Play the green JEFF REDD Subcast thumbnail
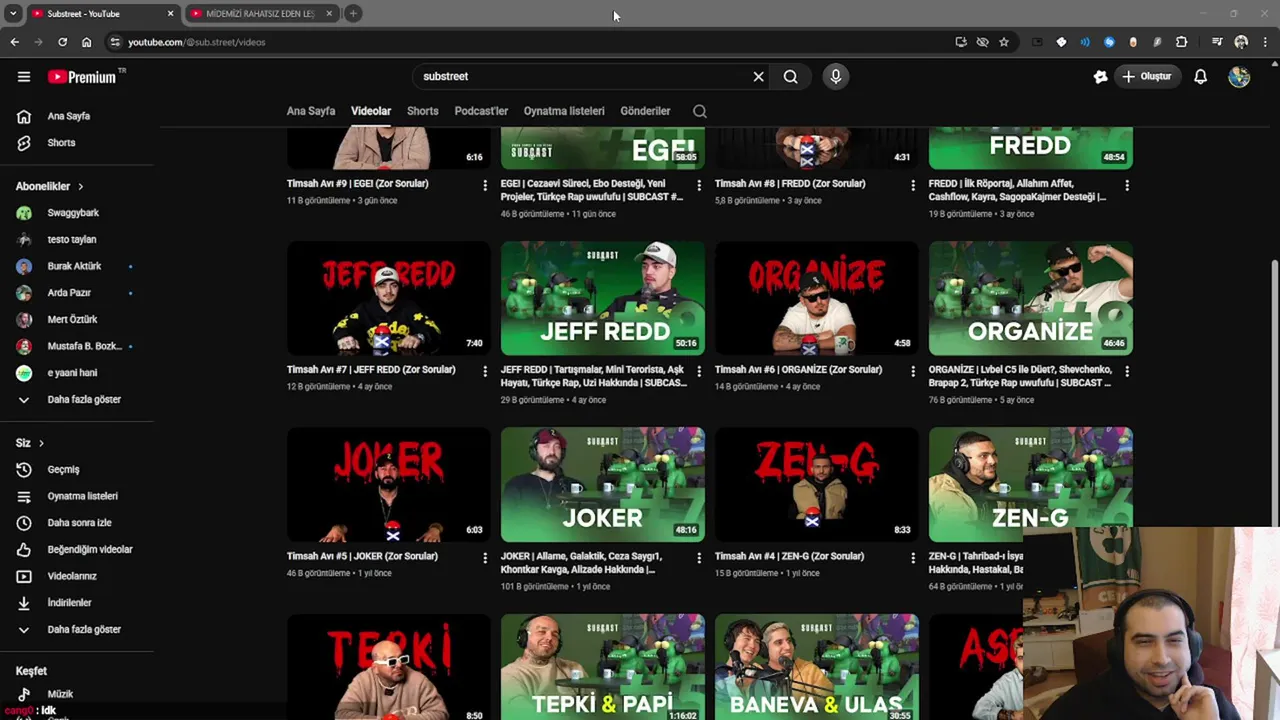 pos(603,298)
